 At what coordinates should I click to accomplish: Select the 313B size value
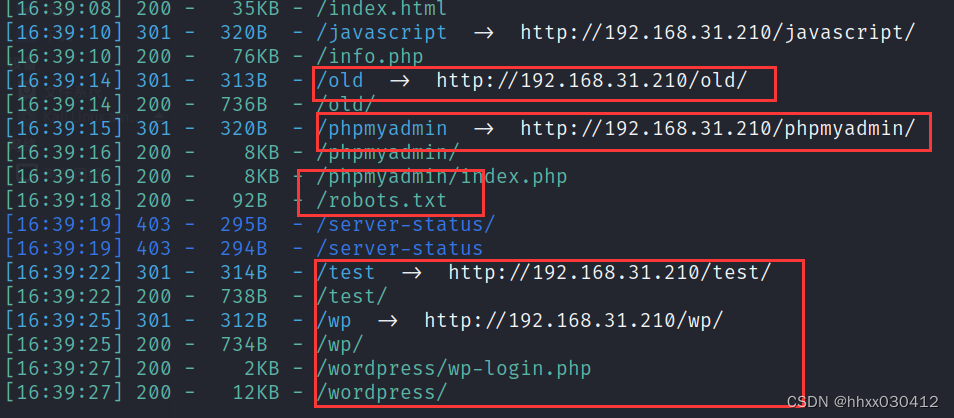[x=244, y=81]
